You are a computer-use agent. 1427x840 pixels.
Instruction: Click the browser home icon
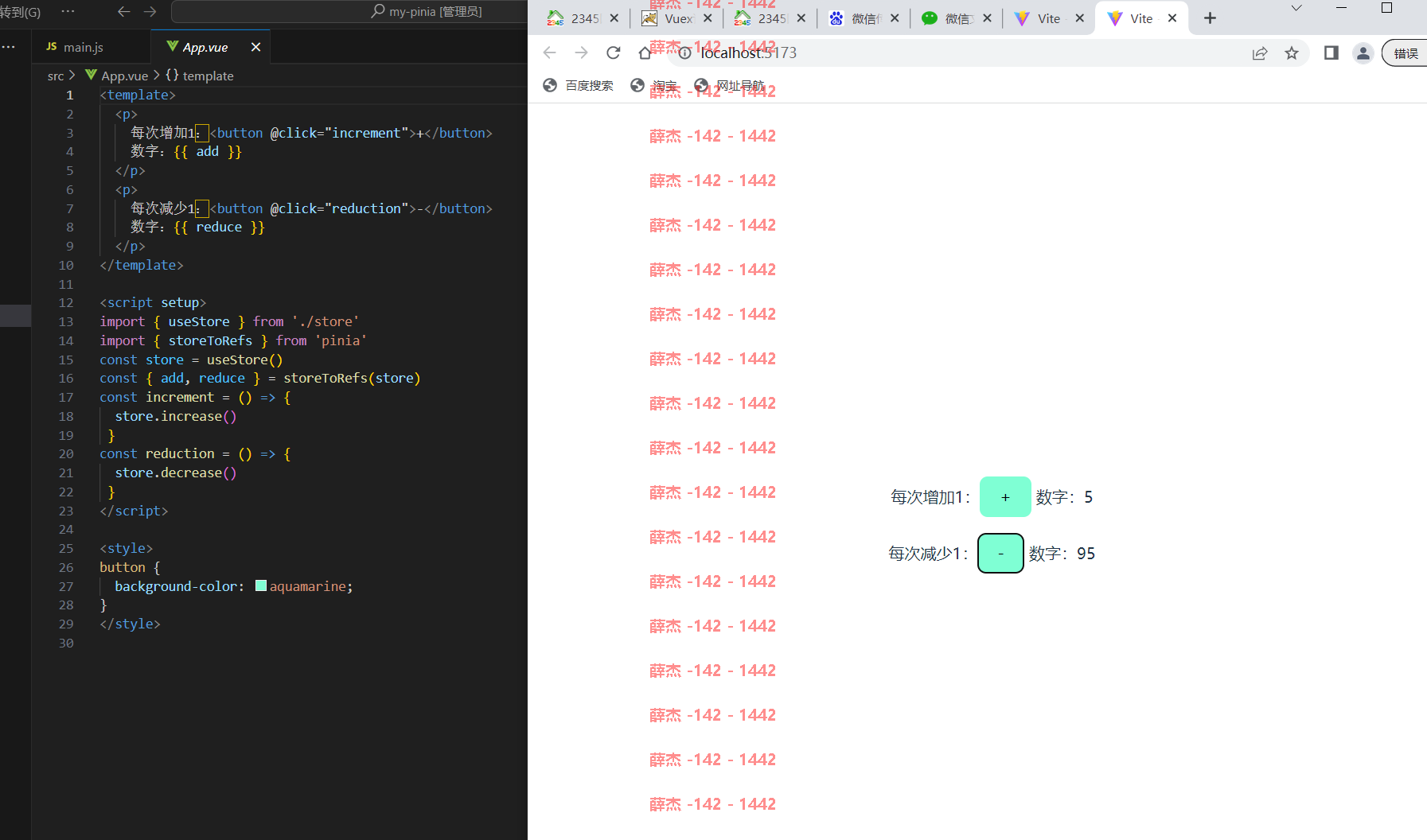[645, 52]
